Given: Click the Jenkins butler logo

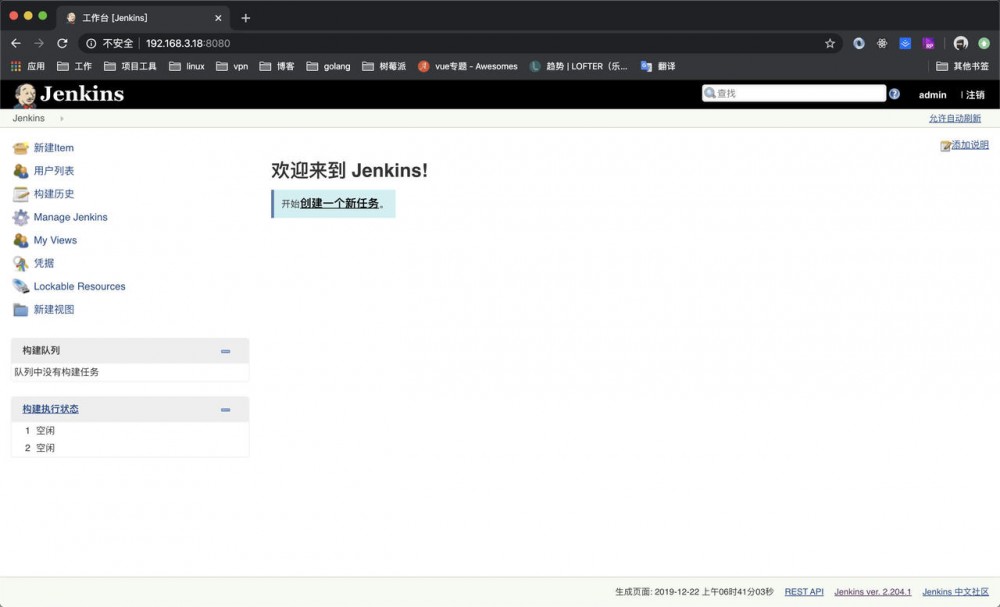Looking at the screenshot, I should 27,94.
